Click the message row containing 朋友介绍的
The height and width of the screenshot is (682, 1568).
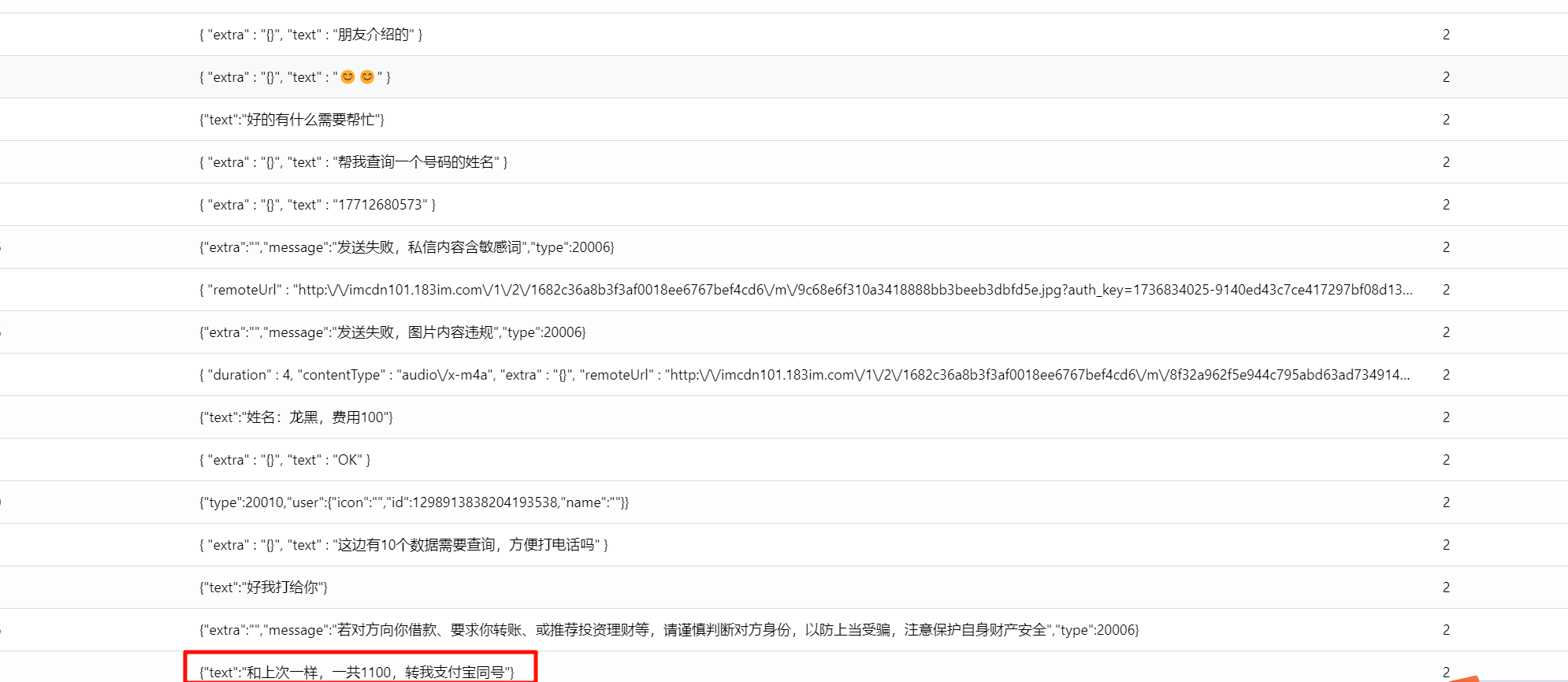pos(310,35)
